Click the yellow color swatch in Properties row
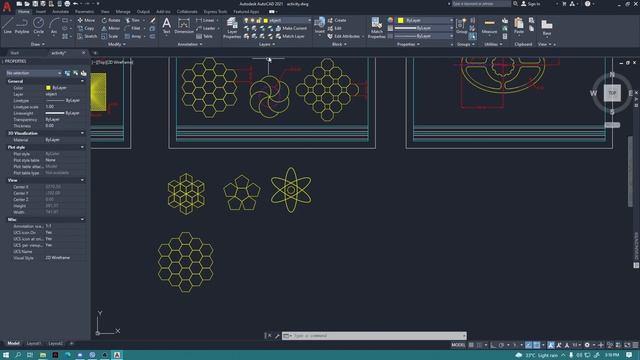Screen dimensions: 640x360 point(48,88)
